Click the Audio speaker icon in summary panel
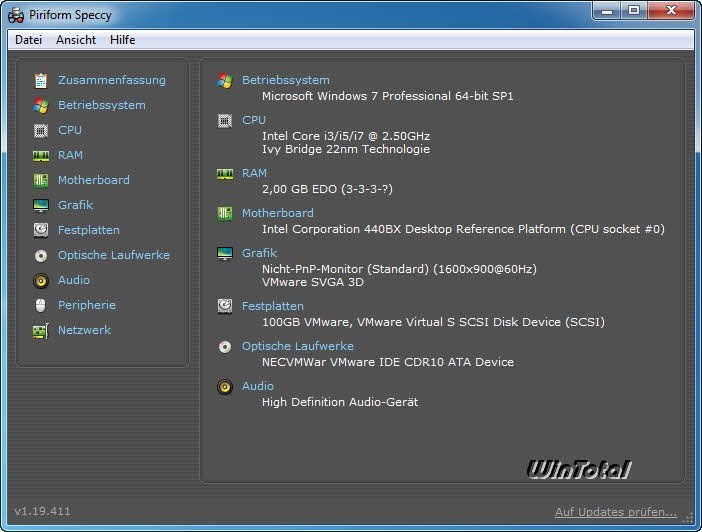The width and height of the screenshot is (702, 532). pos(225,386)
